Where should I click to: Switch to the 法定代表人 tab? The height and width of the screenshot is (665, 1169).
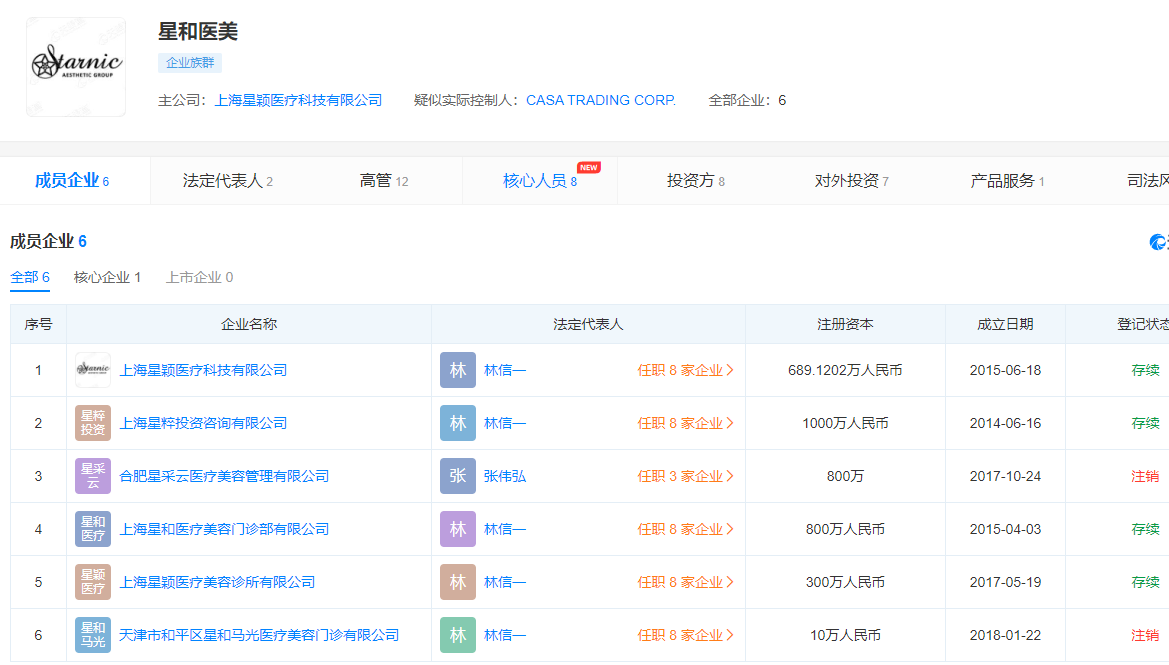tap(227, 181)
